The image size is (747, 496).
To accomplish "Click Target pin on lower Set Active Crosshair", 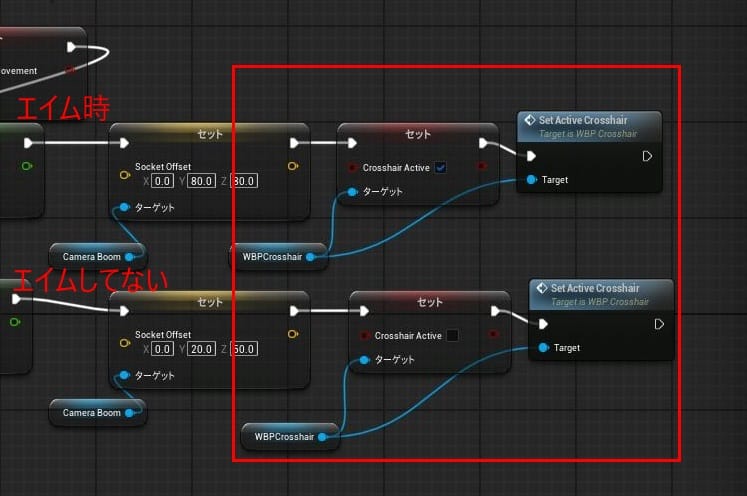I will (x=544, y=347).
